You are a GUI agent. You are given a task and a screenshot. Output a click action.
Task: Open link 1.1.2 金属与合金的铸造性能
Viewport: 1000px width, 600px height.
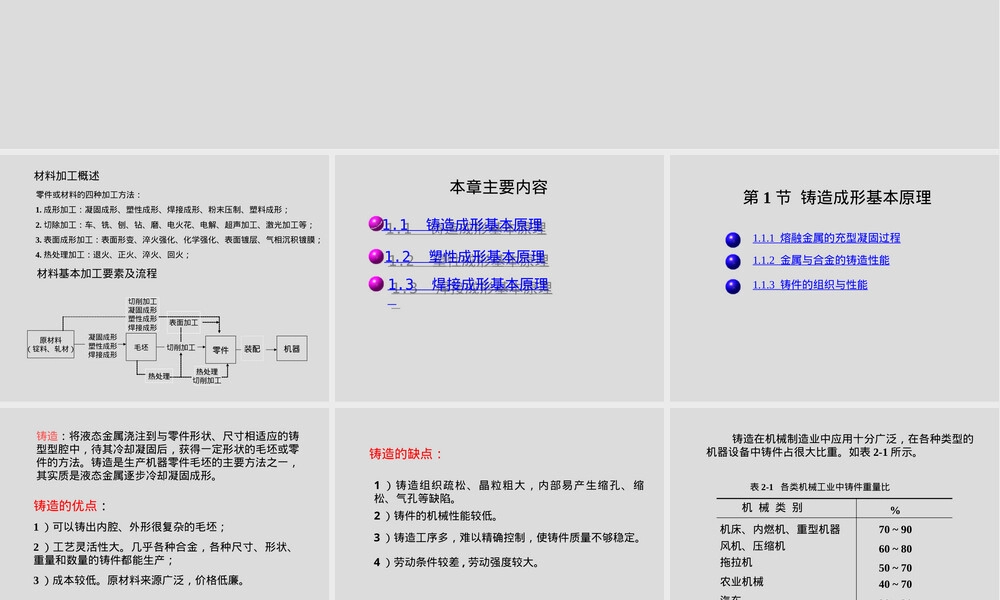tap(820, 260)
